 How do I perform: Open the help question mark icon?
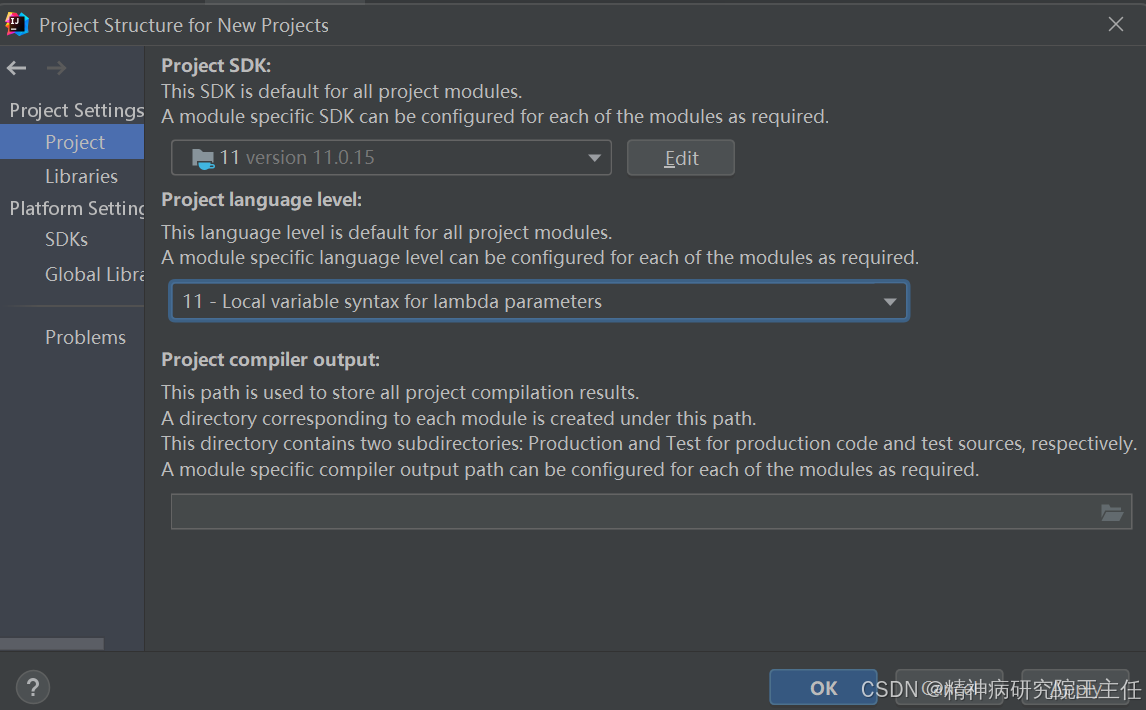pos(32,687)
